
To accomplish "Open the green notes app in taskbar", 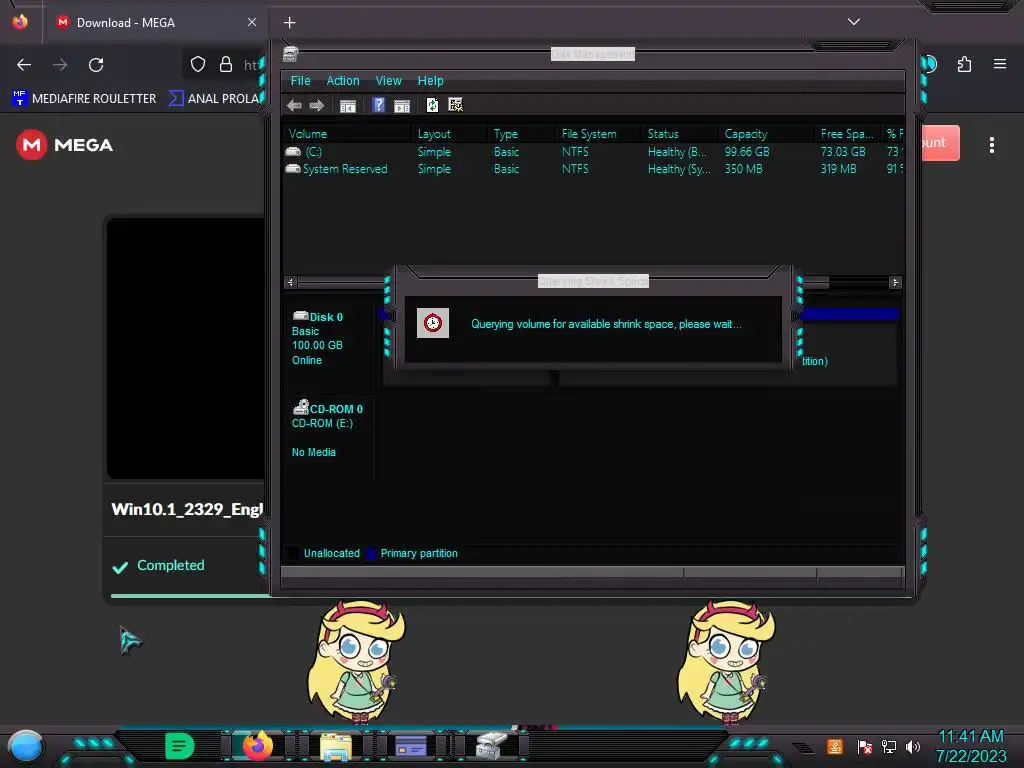I will 180,746.
